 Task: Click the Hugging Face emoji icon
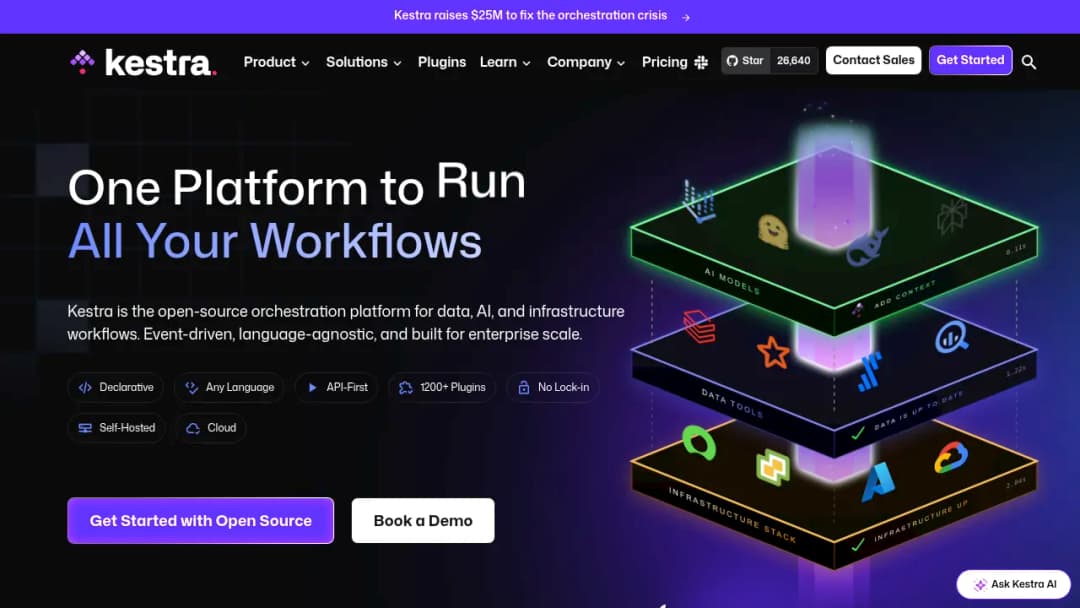[x=773, y=231]
